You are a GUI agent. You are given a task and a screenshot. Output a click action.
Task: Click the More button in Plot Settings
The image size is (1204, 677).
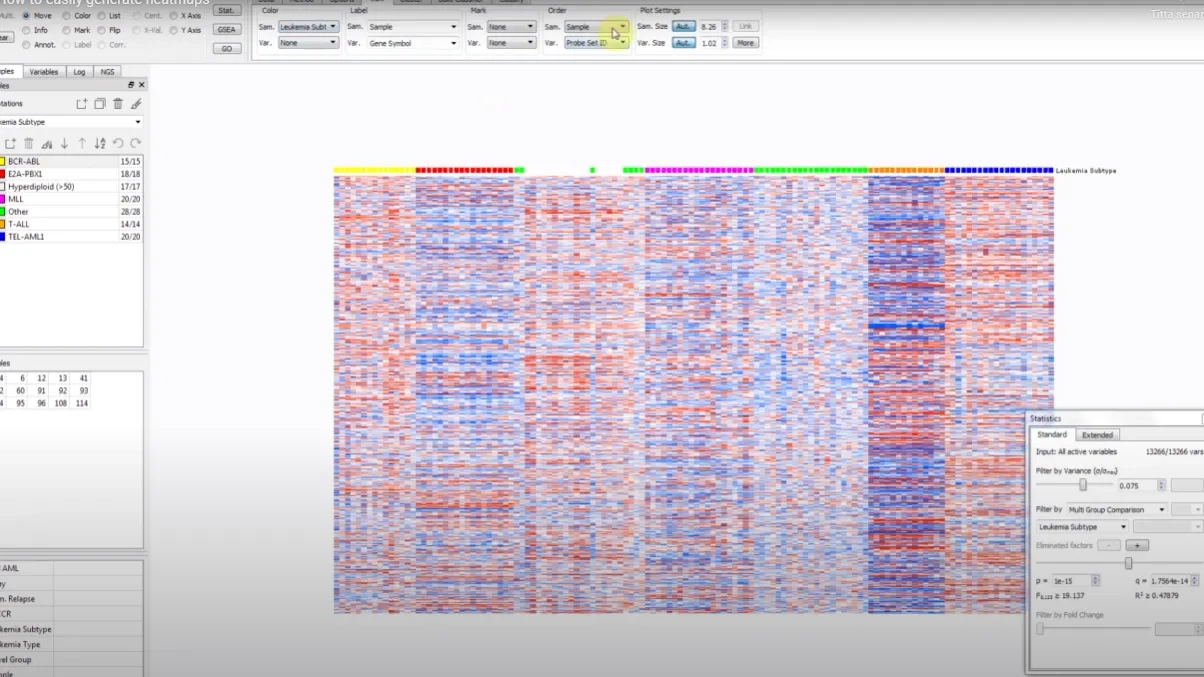tap(745, 43)
